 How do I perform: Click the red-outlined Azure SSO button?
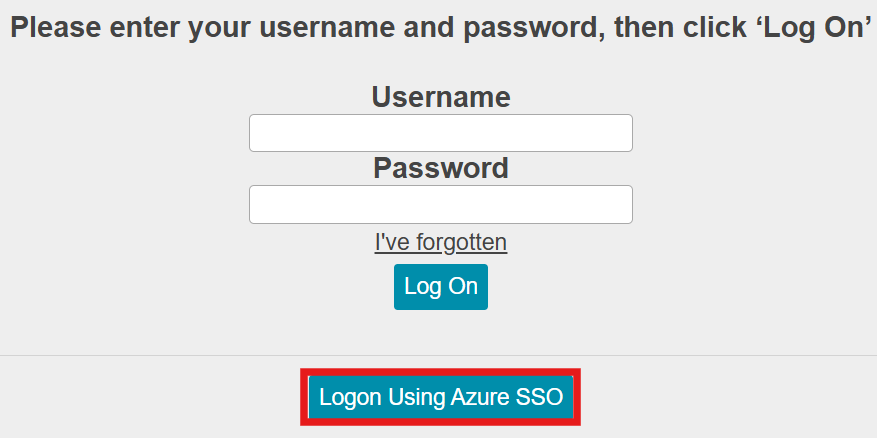coord(441,397)
